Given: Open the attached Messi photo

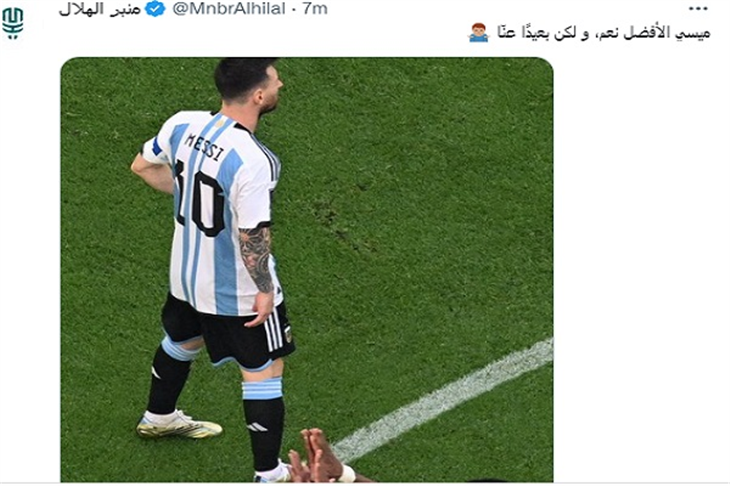Looking at the screenshot, I should click(307, 270).
